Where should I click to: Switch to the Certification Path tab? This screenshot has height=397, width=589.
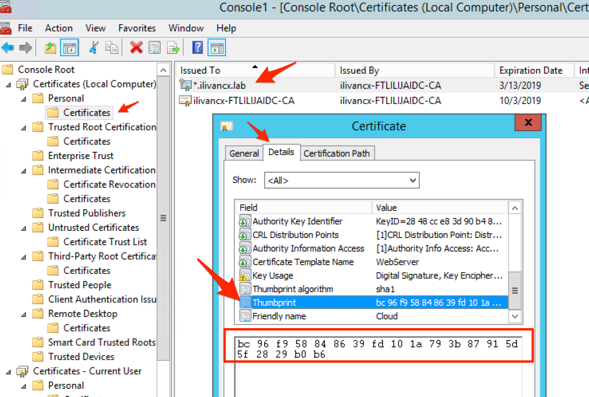pos(337,153)
